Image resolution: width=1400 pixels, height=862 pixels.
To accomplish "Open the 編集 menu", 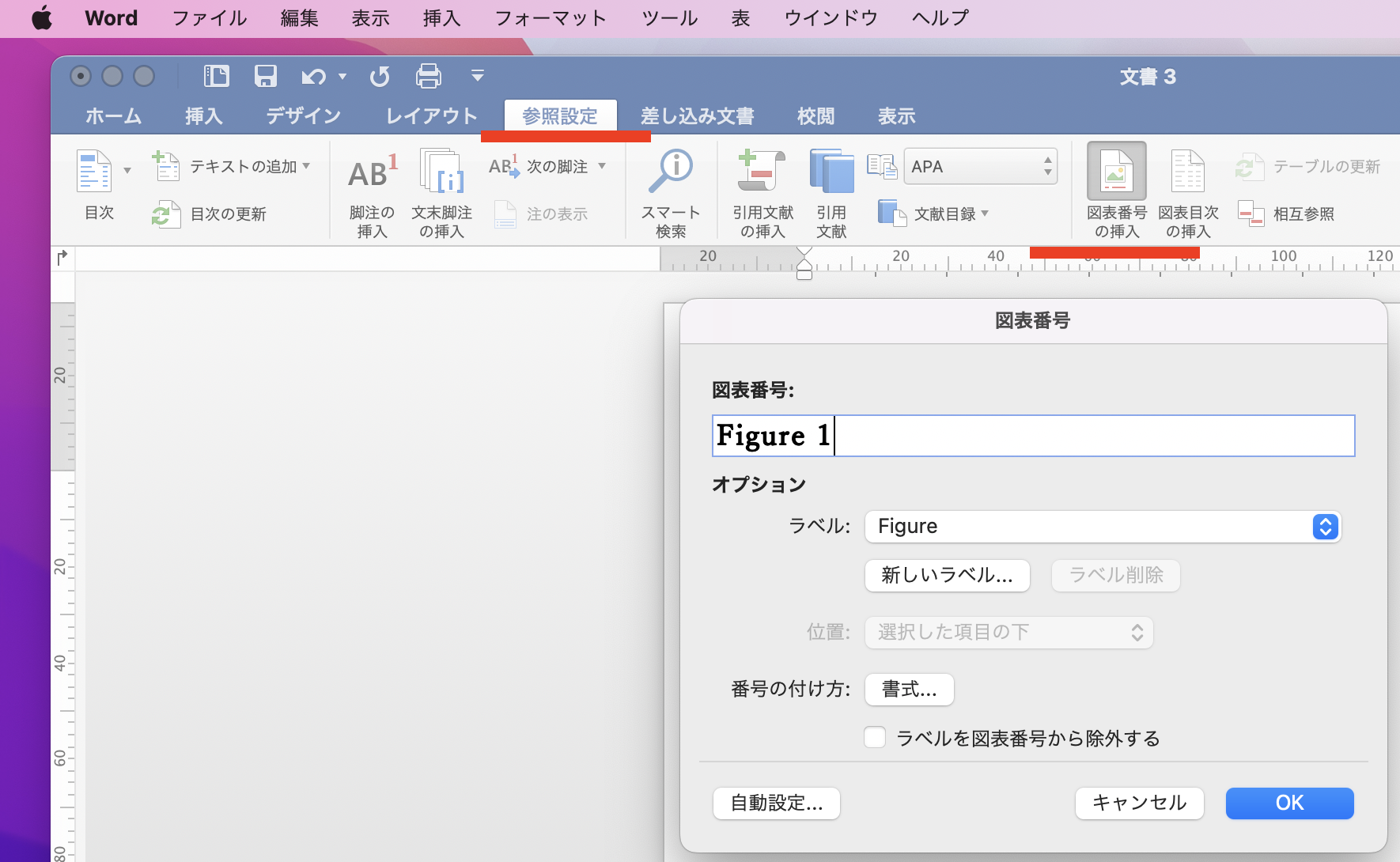I will [300, 17].
